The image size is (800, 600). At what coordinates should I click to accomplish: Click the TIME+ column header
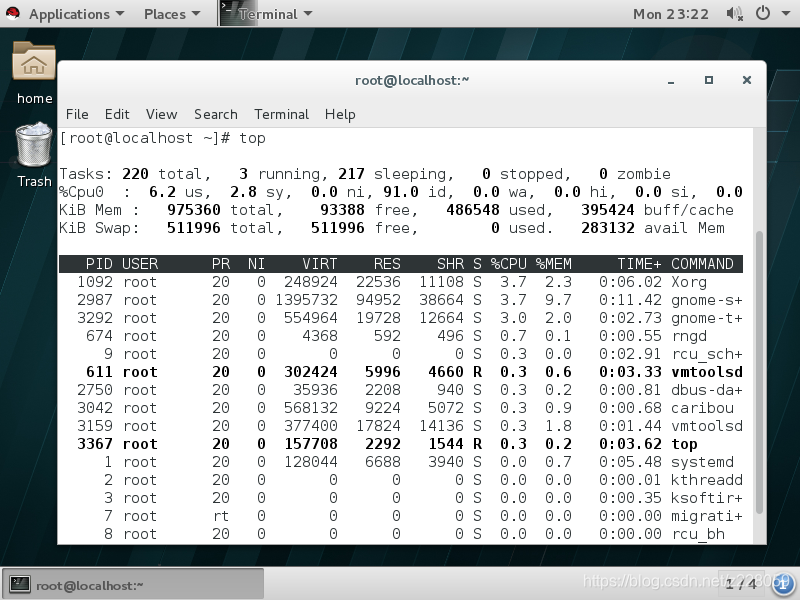[x=639, y=264]
